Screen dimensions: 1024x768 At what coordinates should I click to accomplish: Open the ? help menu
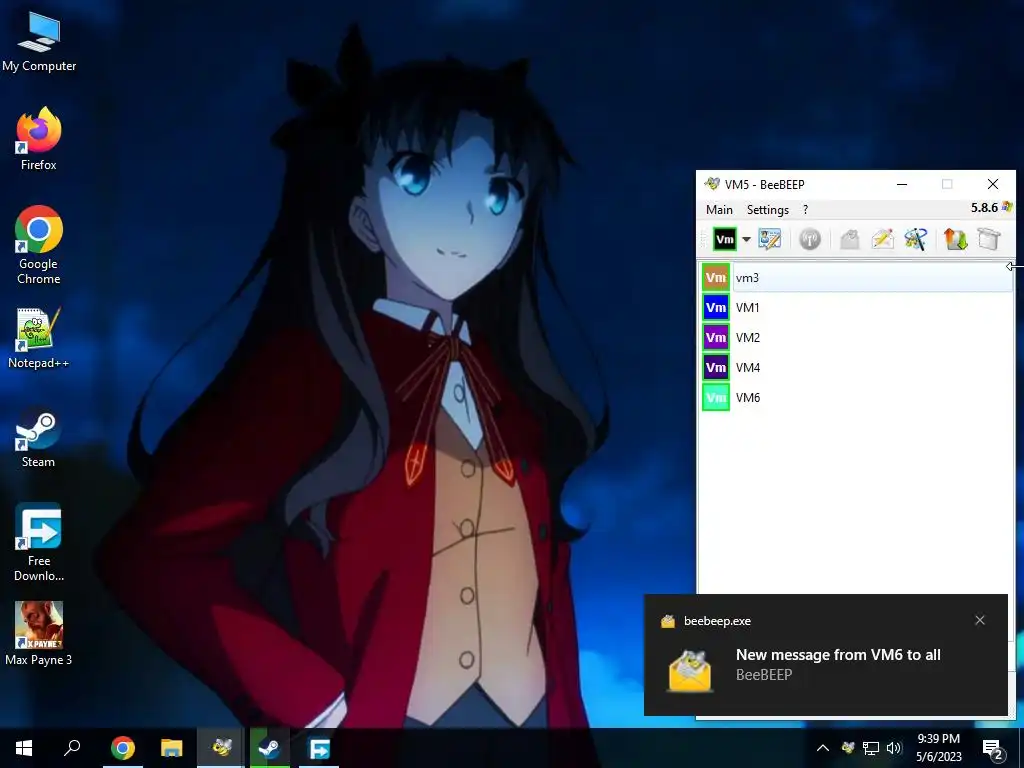coord(805,210)
